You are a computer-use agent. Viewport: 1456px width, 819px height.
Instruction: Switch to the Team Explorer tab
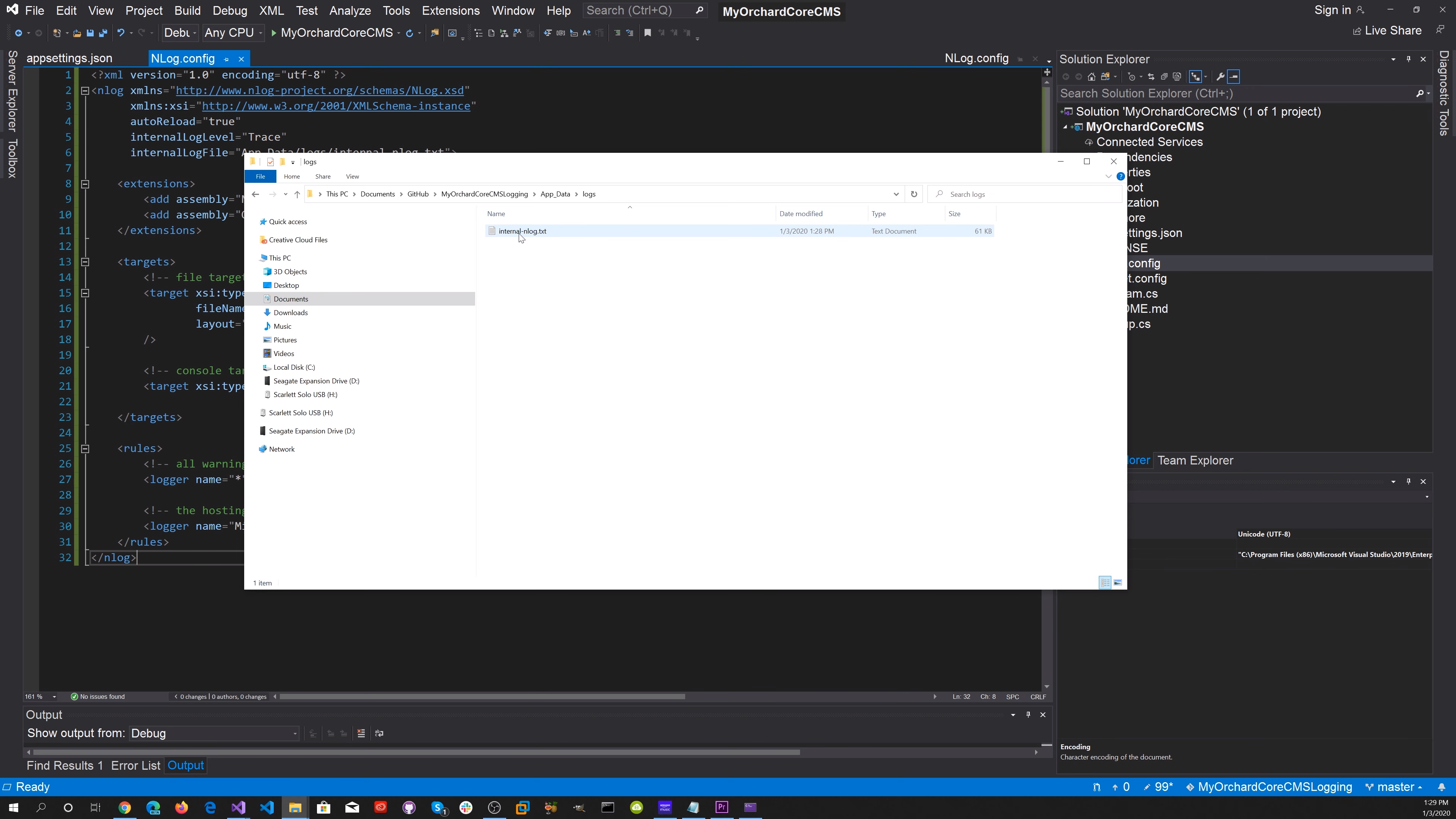point(1195,461)
